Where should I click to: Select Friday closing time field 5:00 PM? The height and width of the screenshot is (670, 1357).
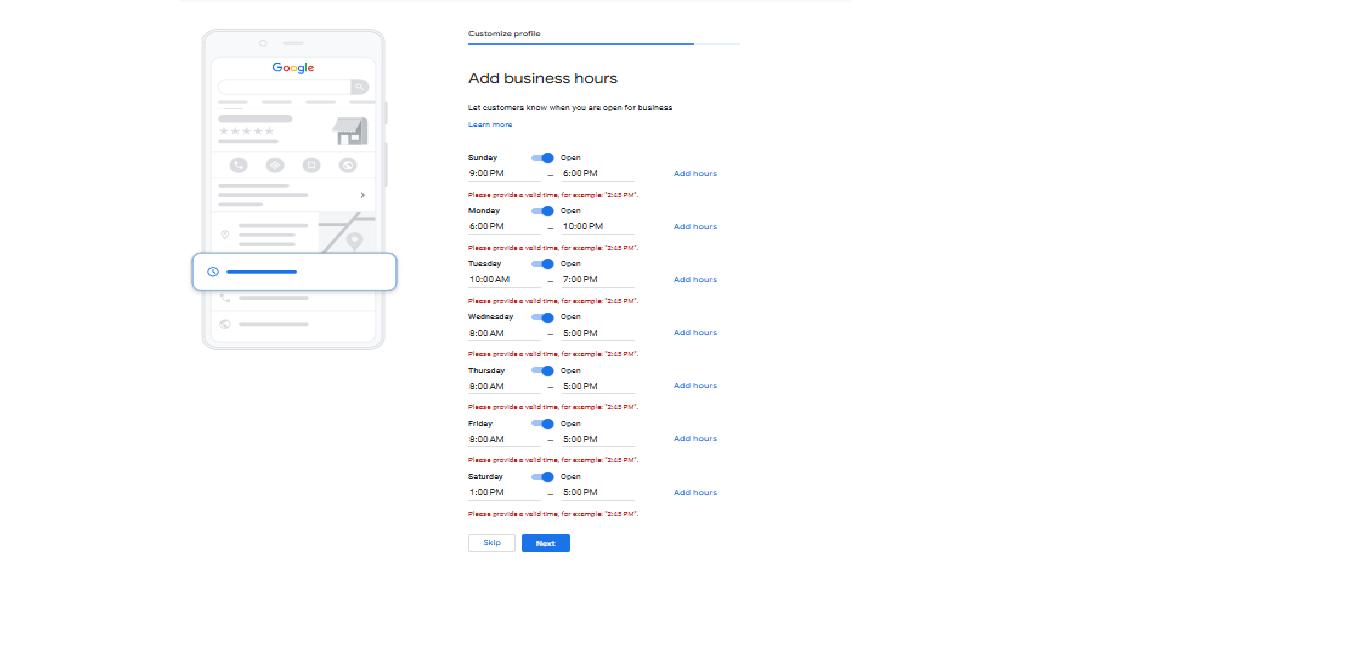(598, 439)
